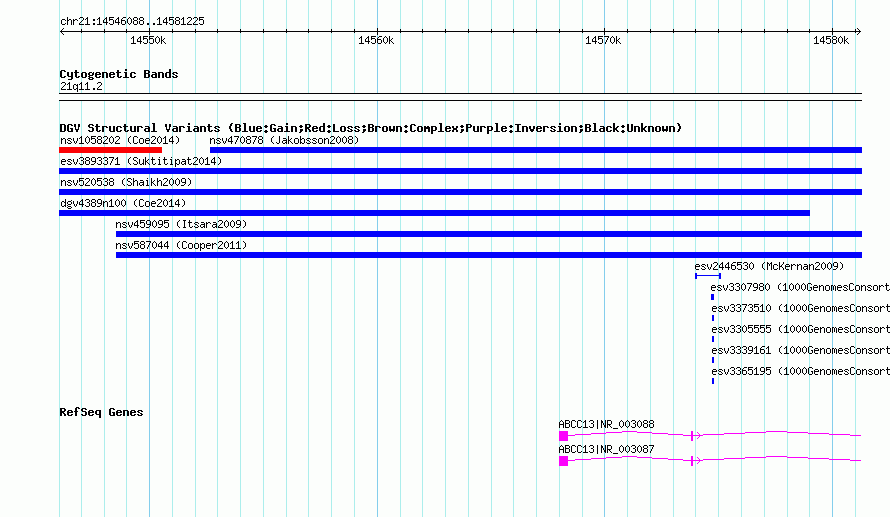Click the nsv459095 blue gain bar
Screen dimensions: 890x517
click(489, 234)
